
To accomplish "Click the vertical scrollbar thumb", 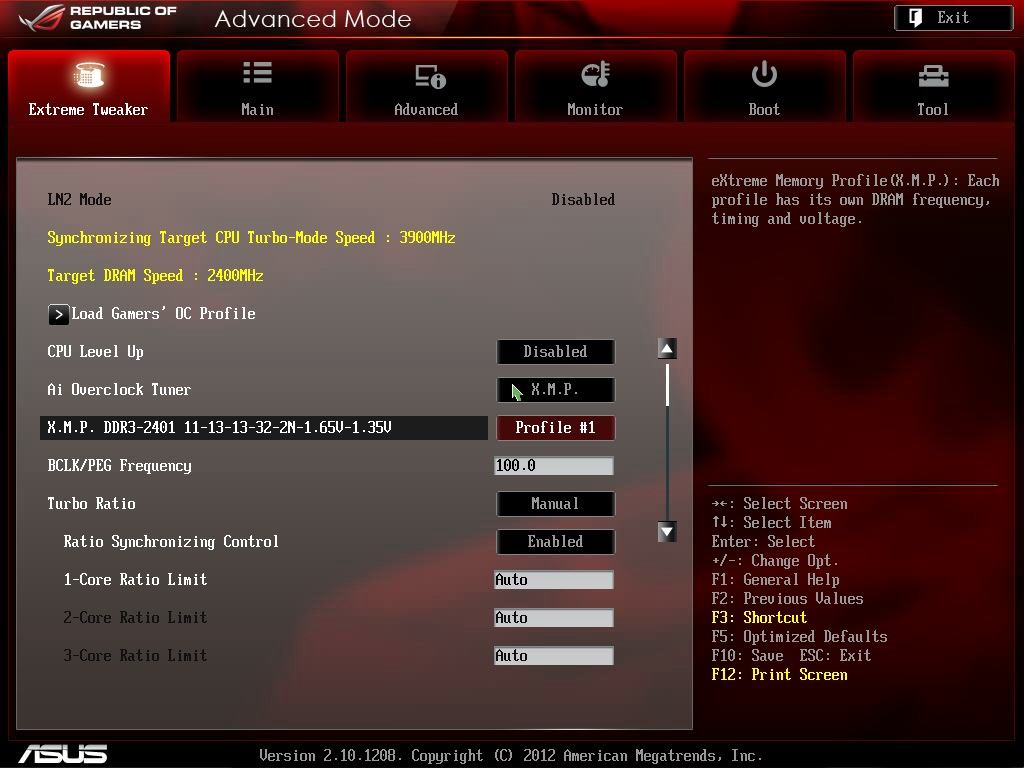I will pyautogui.click(x=667, y=385).
